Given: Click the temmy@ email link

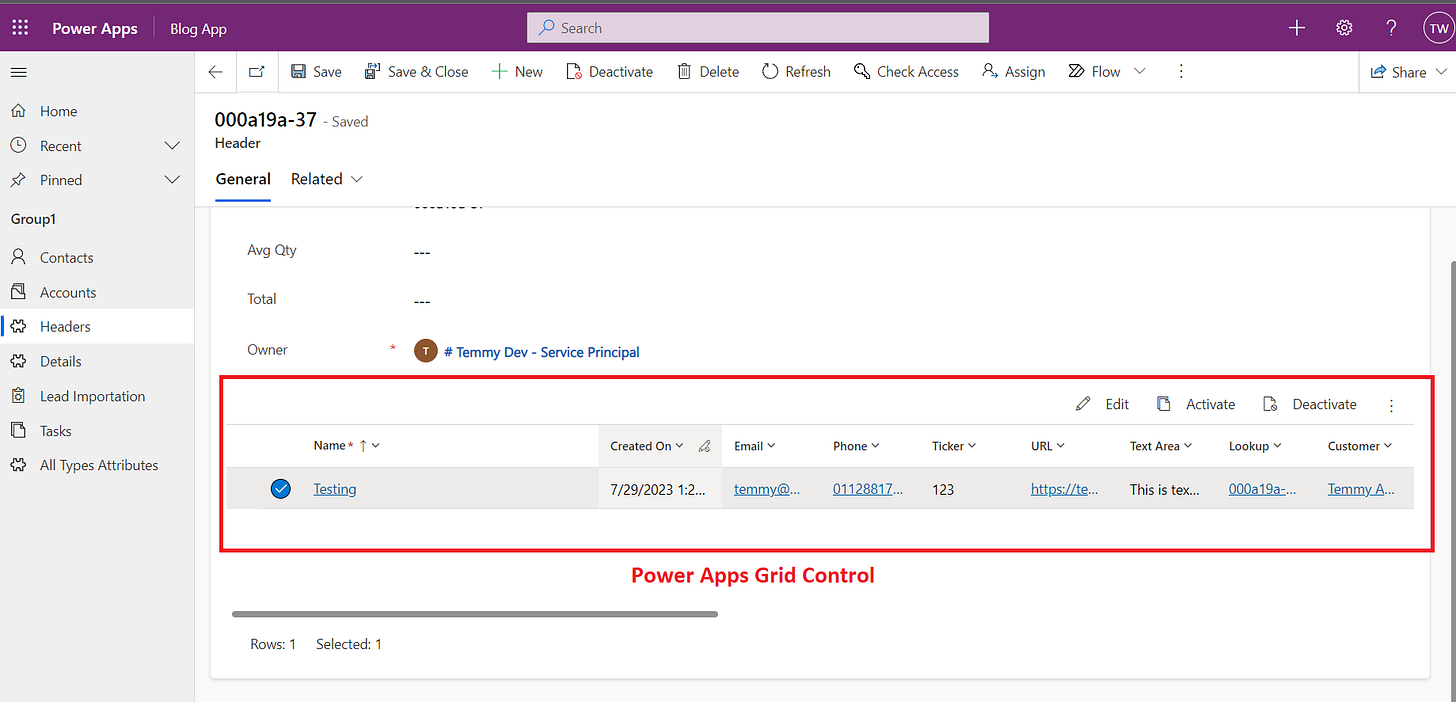Looking at the screenshot, I should pos(767,489).
